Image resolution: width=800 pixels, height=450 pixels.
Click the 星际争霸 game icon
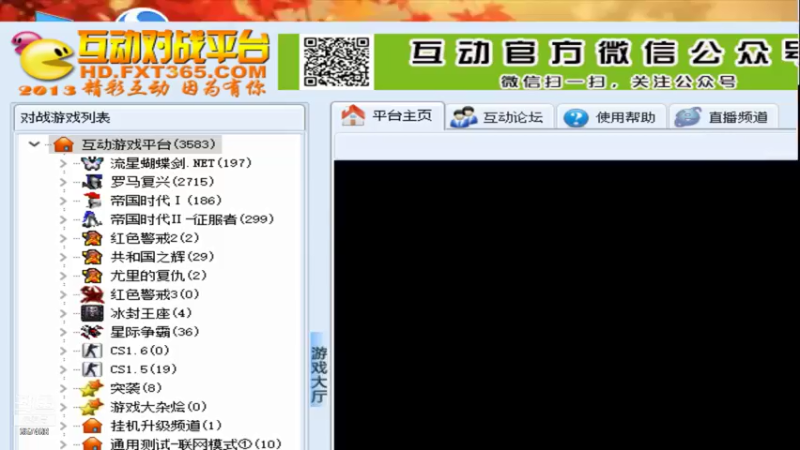(92, 332)
